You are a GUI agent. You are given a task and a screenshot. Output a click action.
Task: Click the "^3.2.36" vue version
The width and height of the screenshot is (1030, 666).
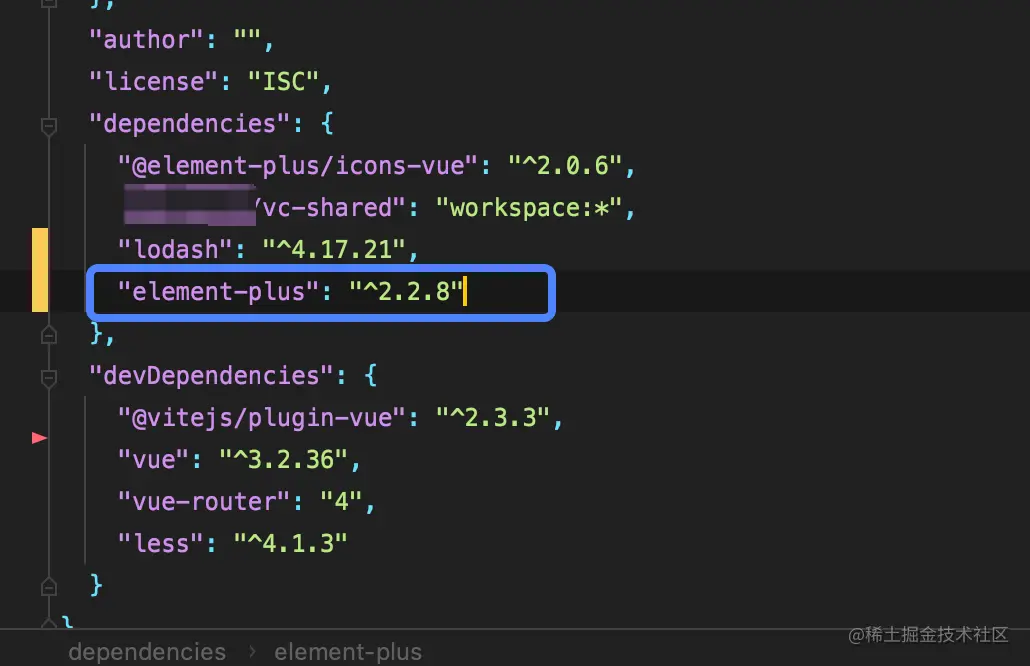[284, 460]
